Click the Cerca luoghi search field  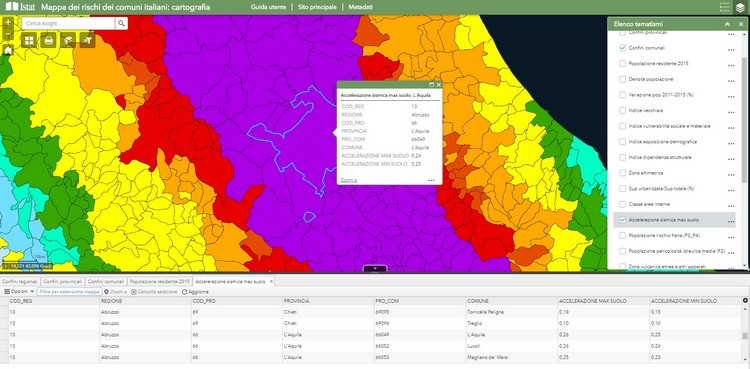(68, 23)
